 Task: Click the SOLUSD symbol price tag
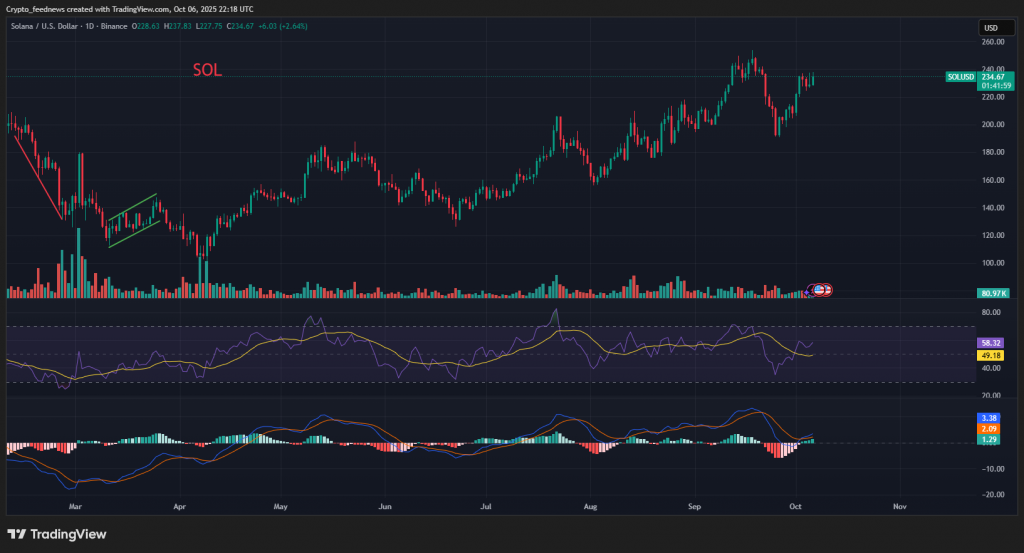tap(960, 77)
